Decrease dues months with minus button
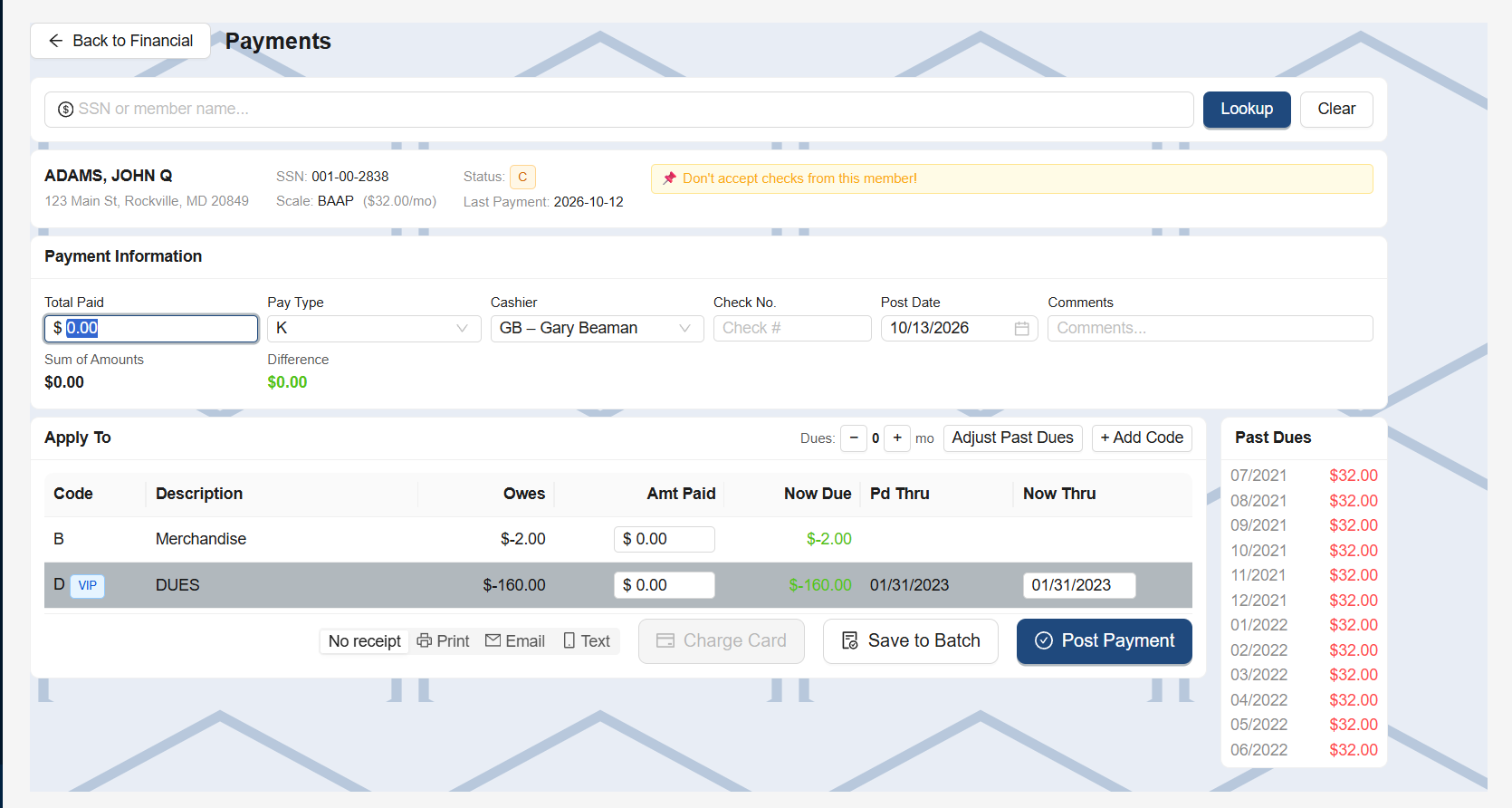Image resolution: width=1512 pixels, height=808 pixels. (x=854, y=438)
